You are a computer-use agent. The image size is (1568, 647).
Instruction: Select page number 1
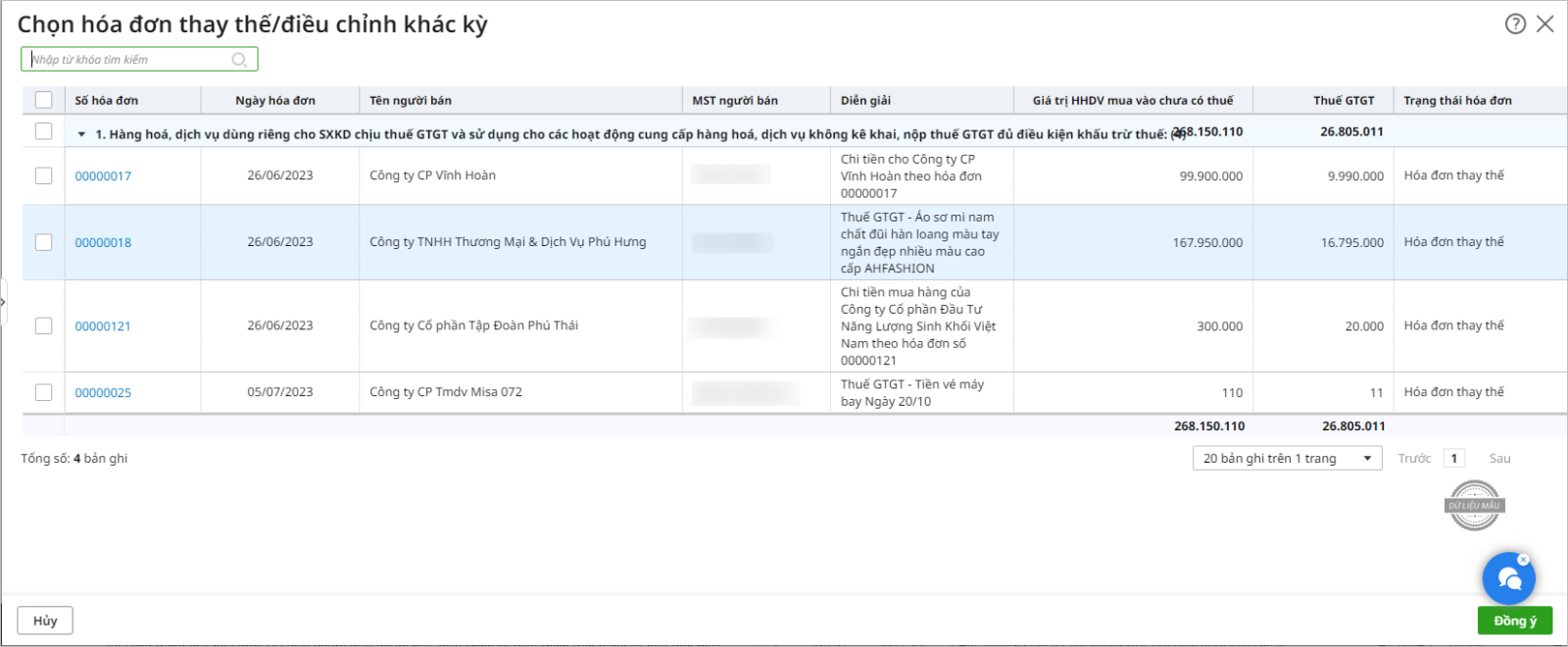coord(1454,458)
